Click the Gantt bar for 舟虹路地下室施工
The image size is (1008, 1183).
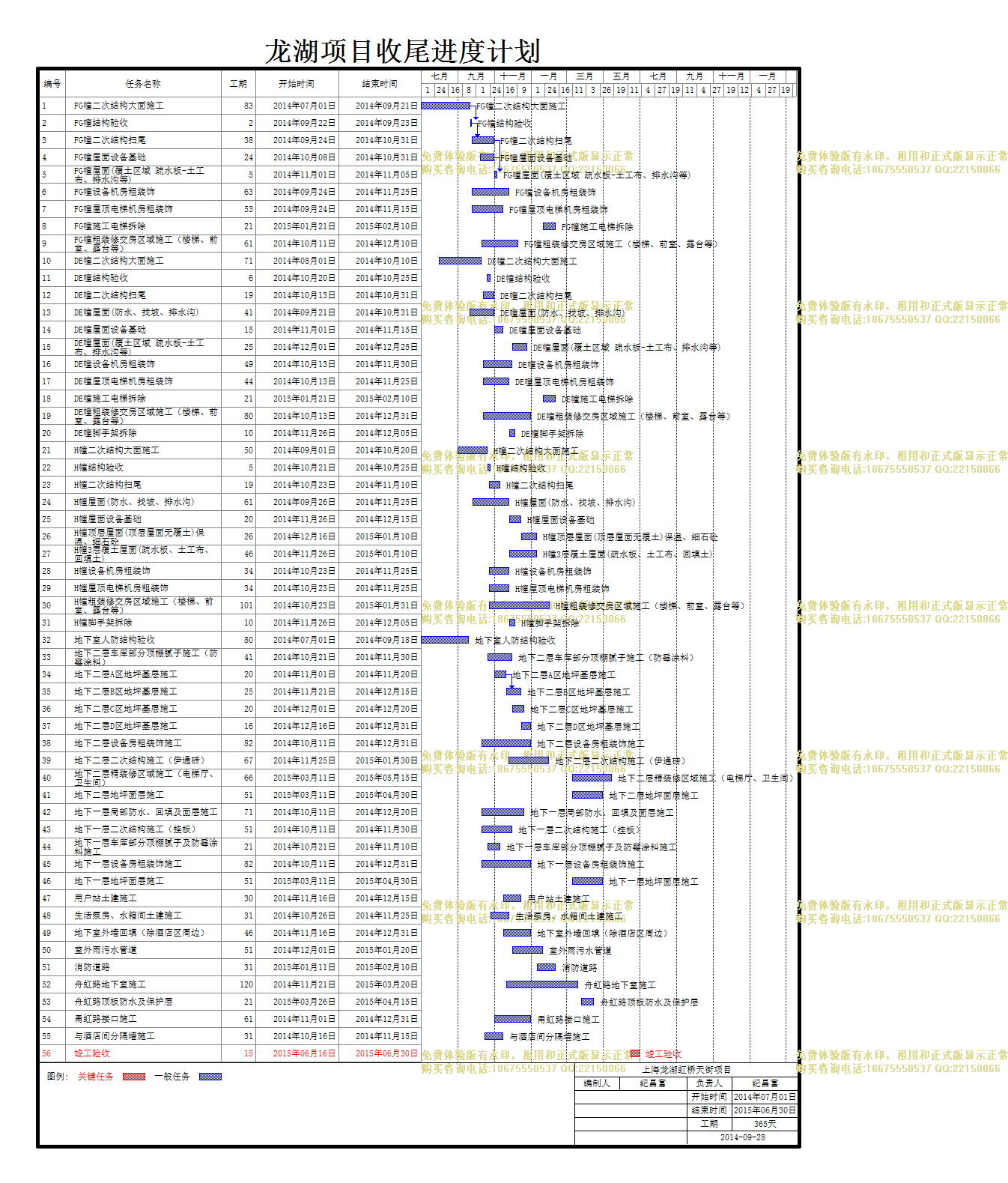pos(542,984)
